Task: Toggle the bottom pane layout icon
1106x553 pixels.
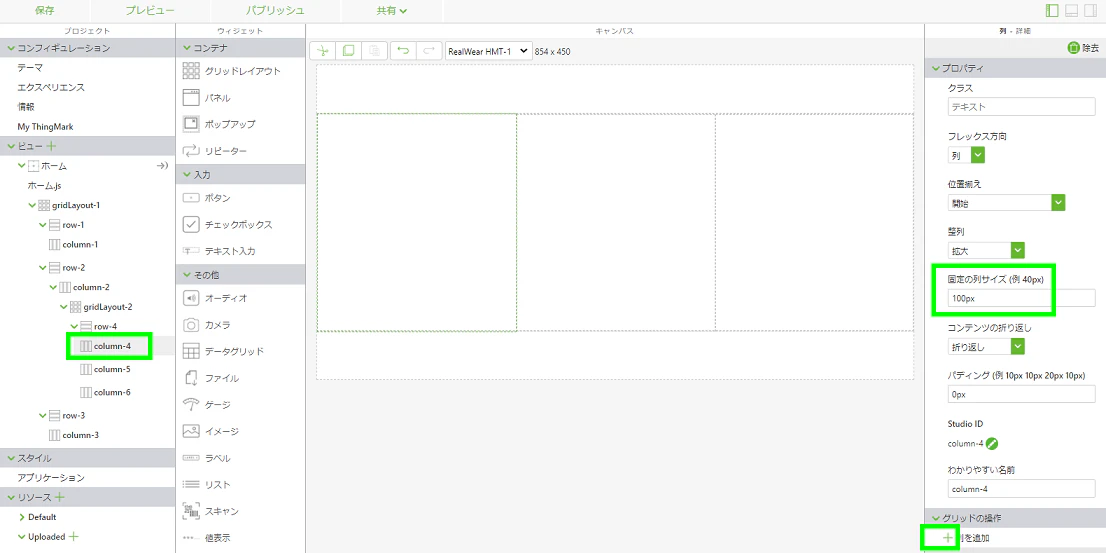Action: (1071, 11)
